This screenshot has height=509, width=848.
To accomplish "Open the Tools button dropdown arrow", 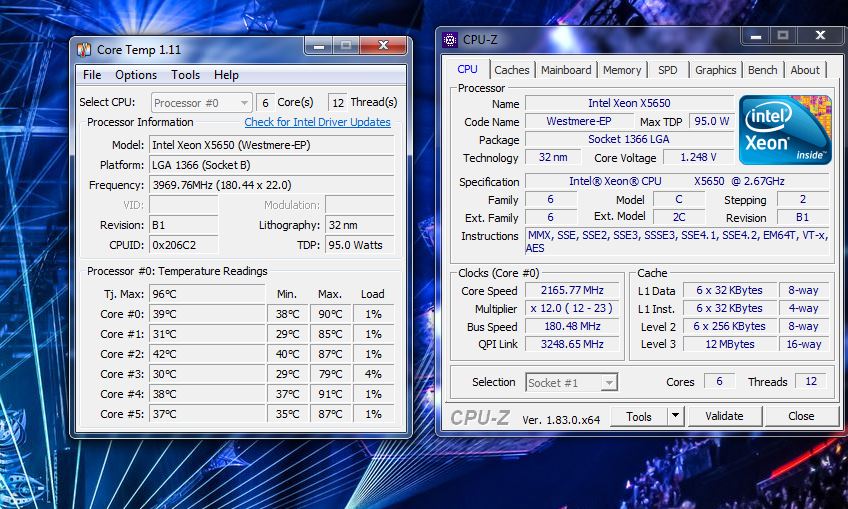I will pyautogui.click(x=675, y=417).
